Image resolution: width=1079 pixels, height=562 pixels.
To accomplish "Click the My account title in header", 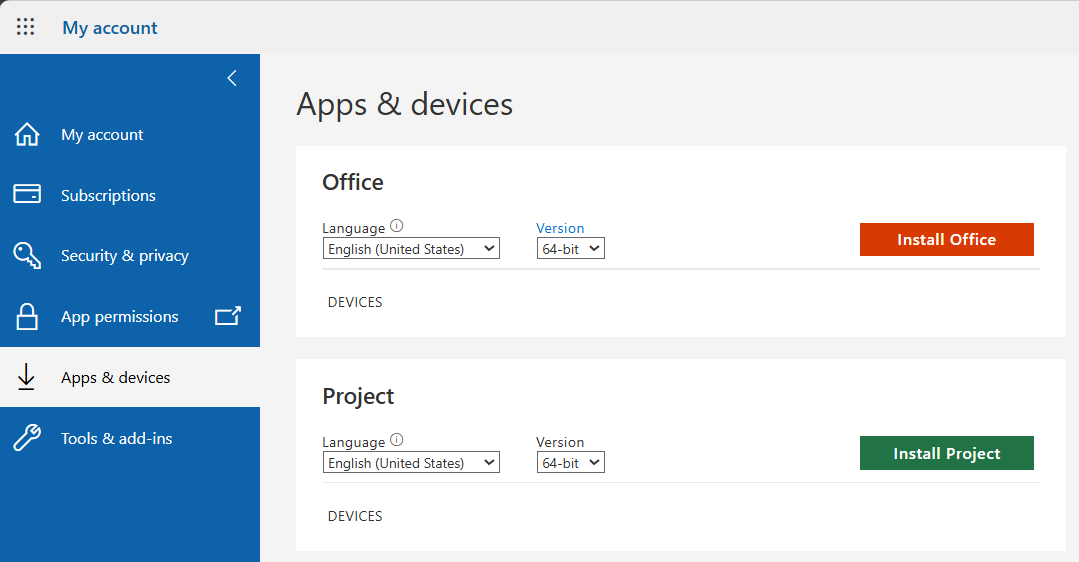I will coord(110,28).
